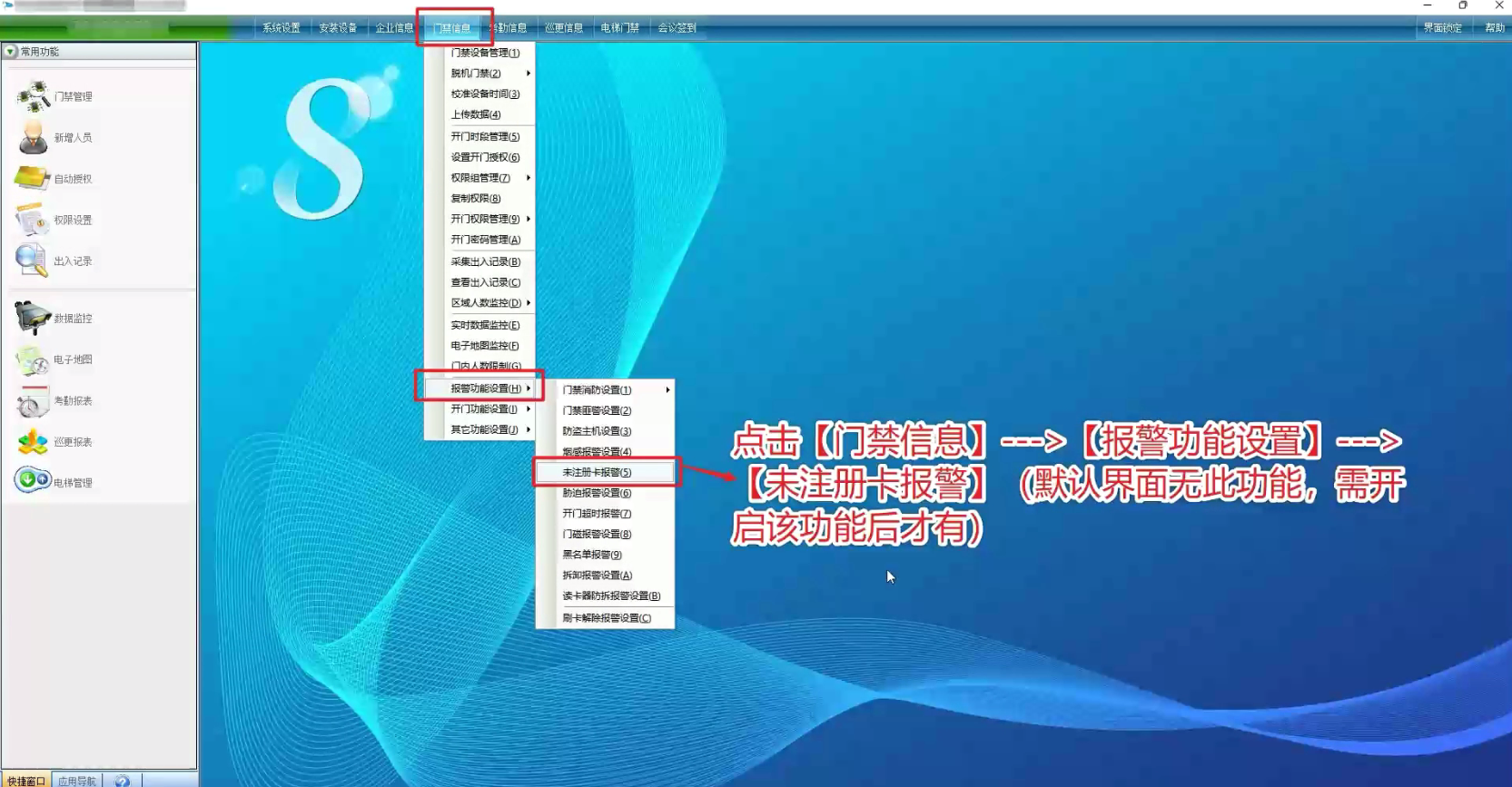Viewport: 1512px width, 787px height.
Task: Launch 数据监控 camera icon
Action: [33, 318]
